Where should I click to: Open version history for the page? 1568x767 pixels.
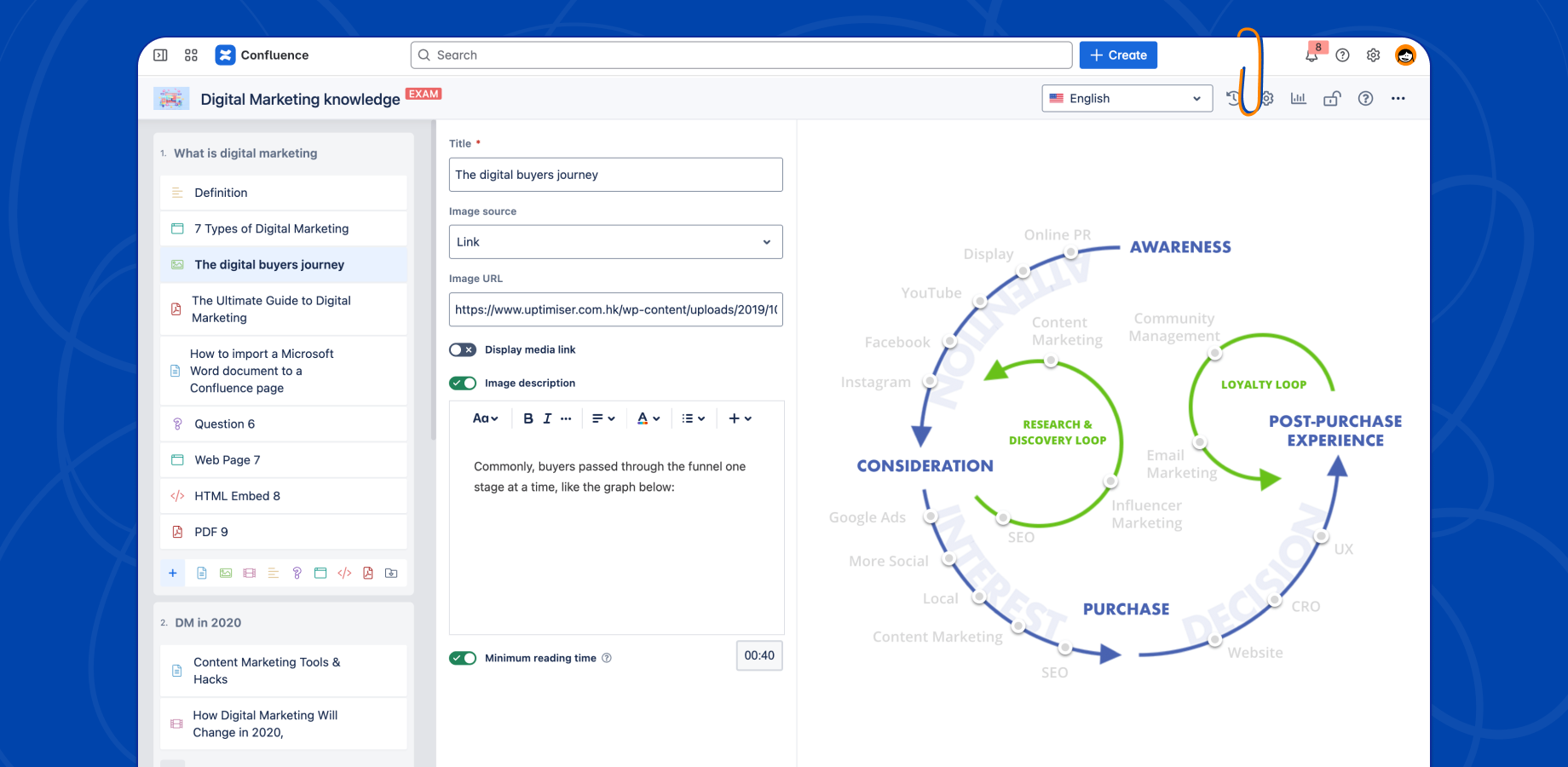pyautogui.click(x=1233, y=98)
